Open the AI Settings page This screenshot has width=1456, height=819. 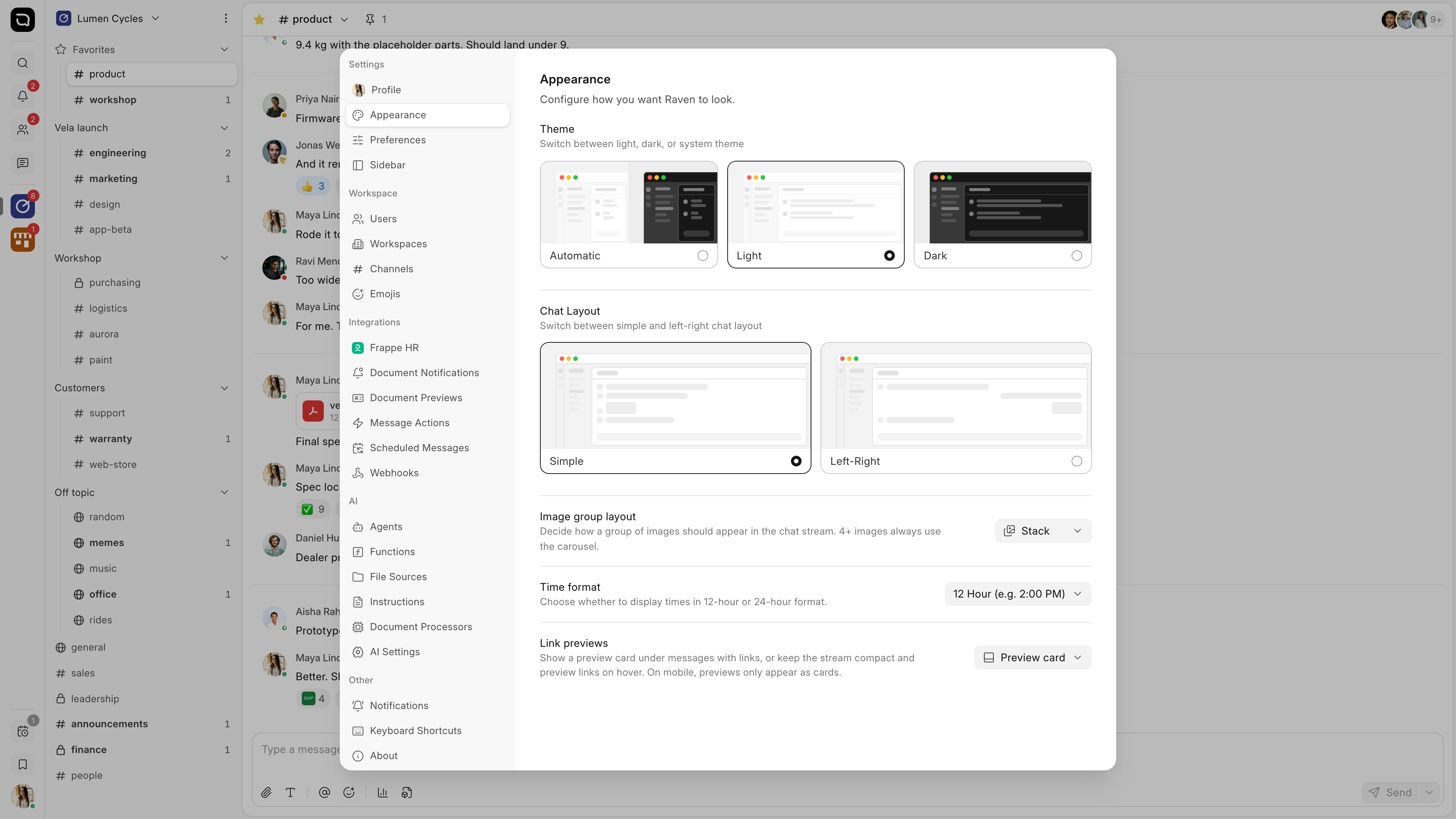pyautogui.click(x=427, y=652)
